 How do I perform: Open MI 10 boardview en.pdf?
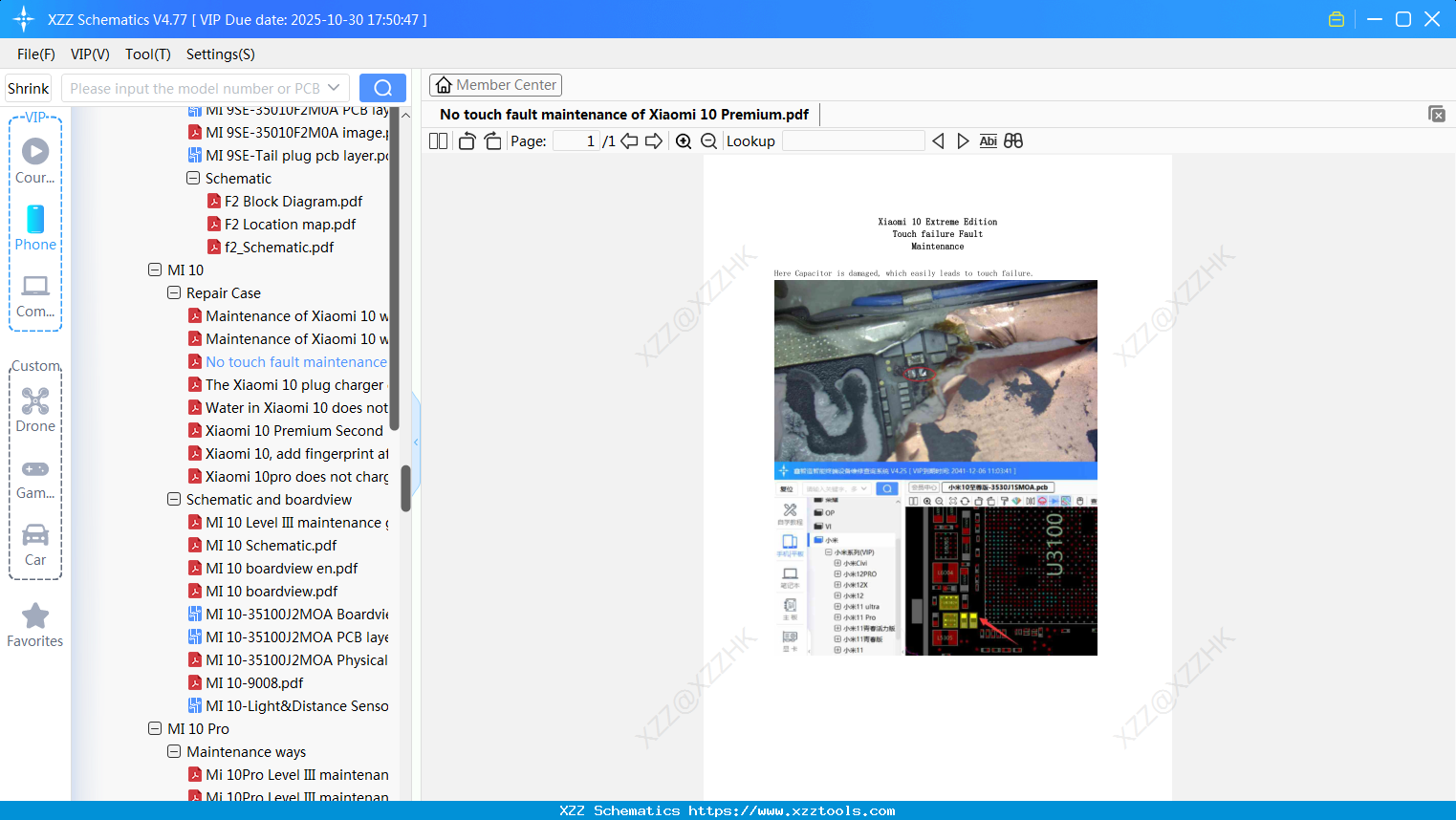pyautogui.click(x=272, y=568)
